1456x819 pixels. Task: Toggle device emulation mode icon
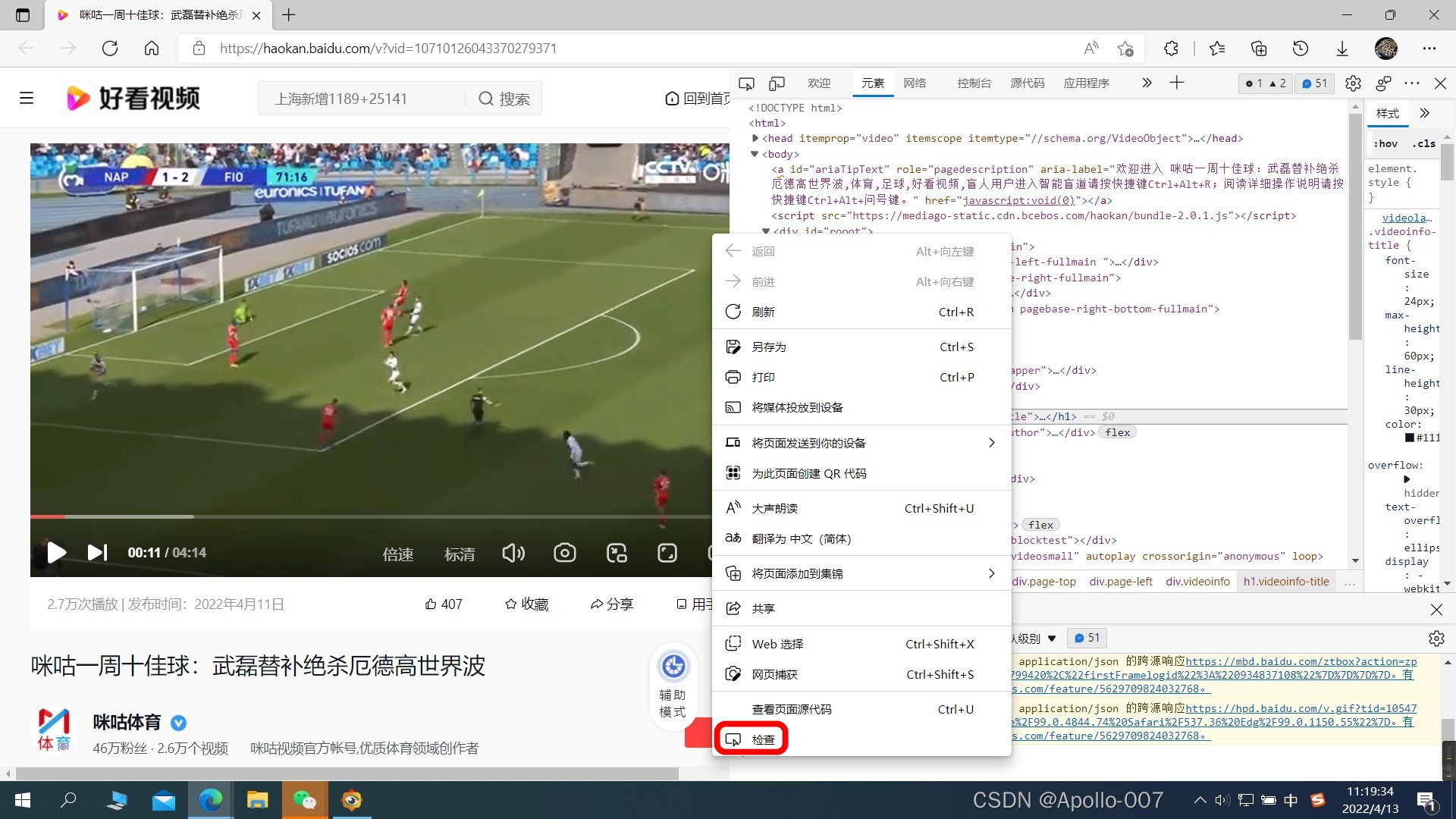click(777, 83)
